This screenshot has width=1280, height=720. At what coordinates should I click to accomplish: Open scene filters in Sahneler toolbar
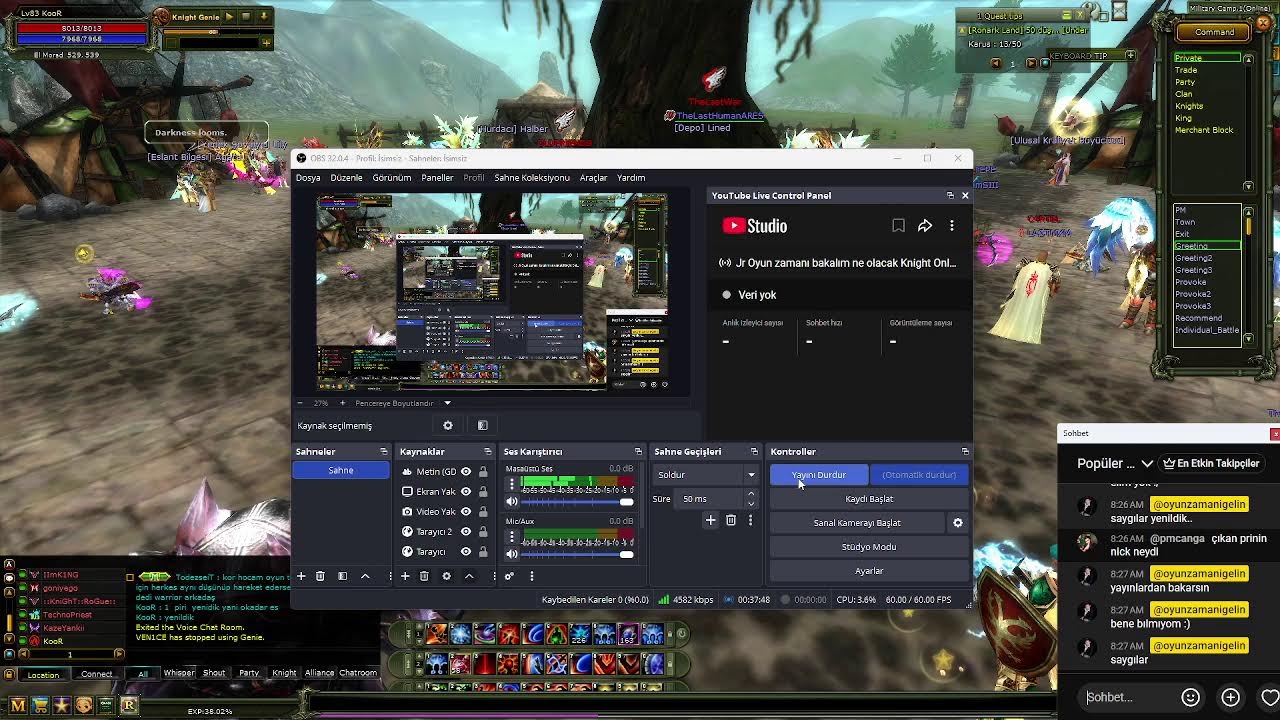(342, 576)
